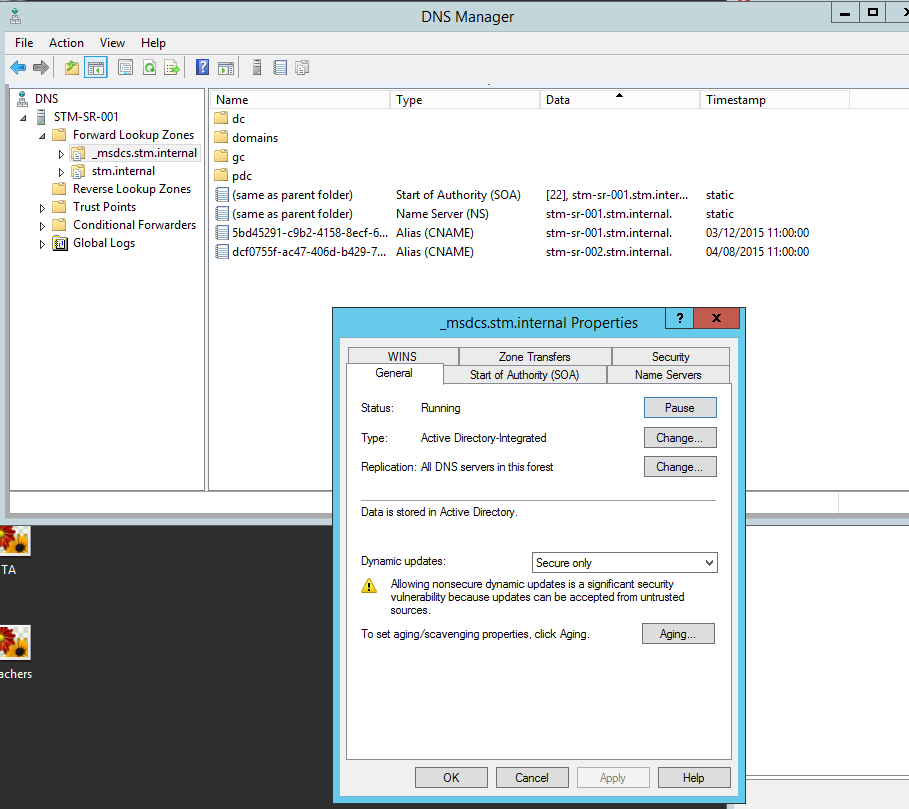Viewport: 909px width, 809px height.
Task: Refresh the DNS record list
Action: [x=149, y=67]
